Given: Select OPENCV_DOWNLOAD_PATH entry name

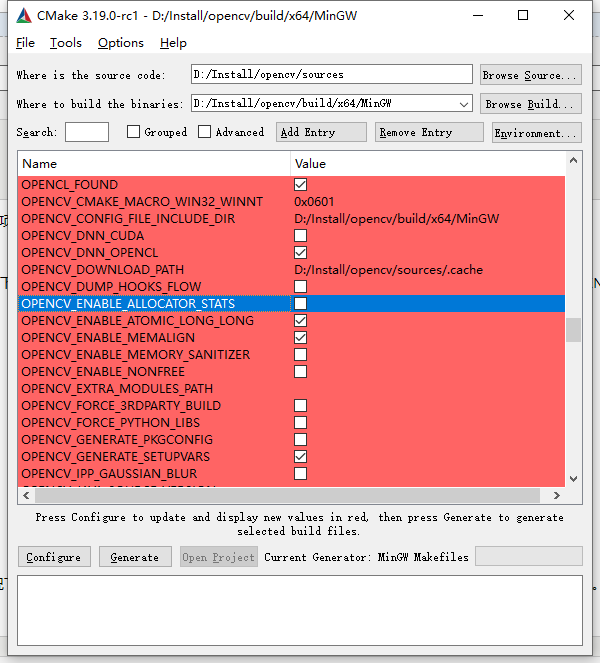Looking at the screenshot, I should point(103,270).
